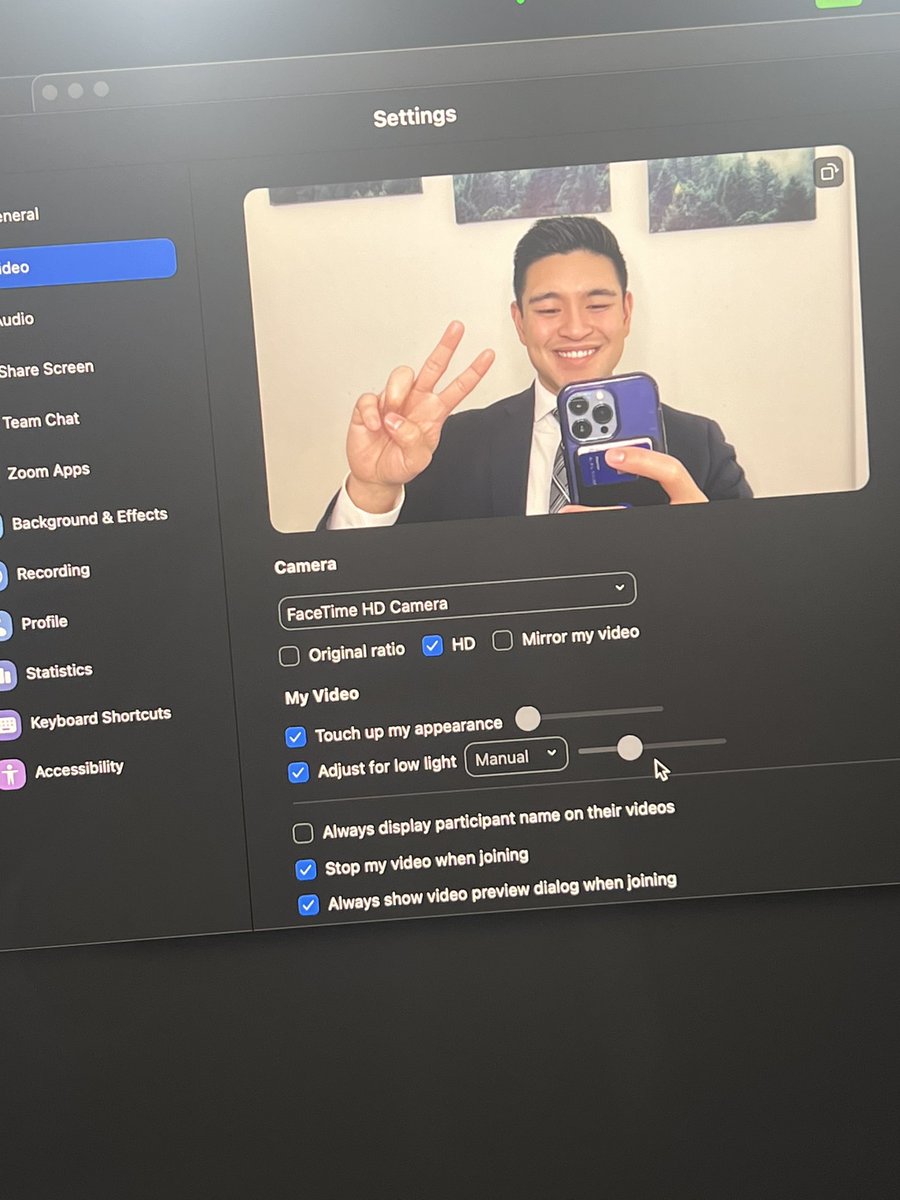Screen dimensions: 900x1200
Task: Select the Video settings section
Action: pyautogui.click(x=86, y=262)
